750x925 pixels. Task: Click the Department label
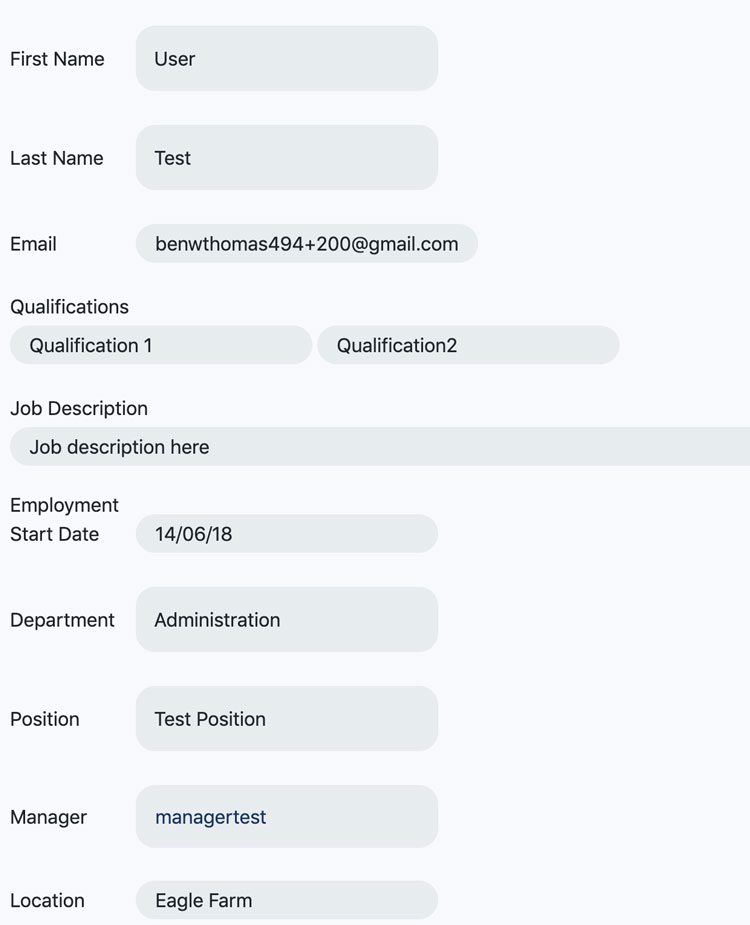(62, 620)
